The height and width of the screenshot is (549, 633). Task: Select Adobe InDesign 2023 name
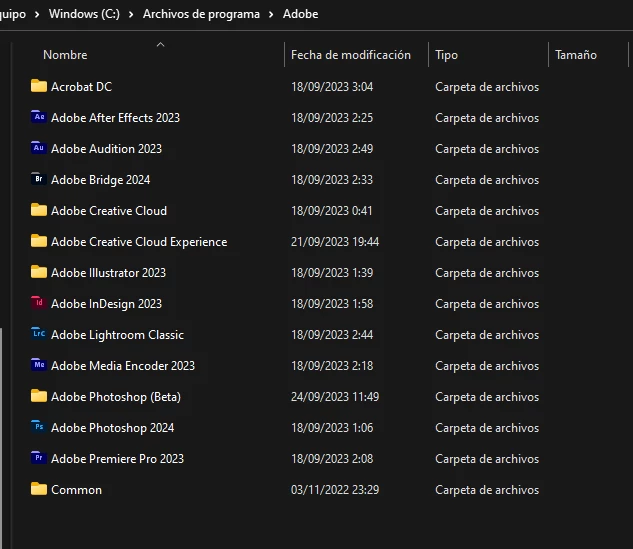107,304
